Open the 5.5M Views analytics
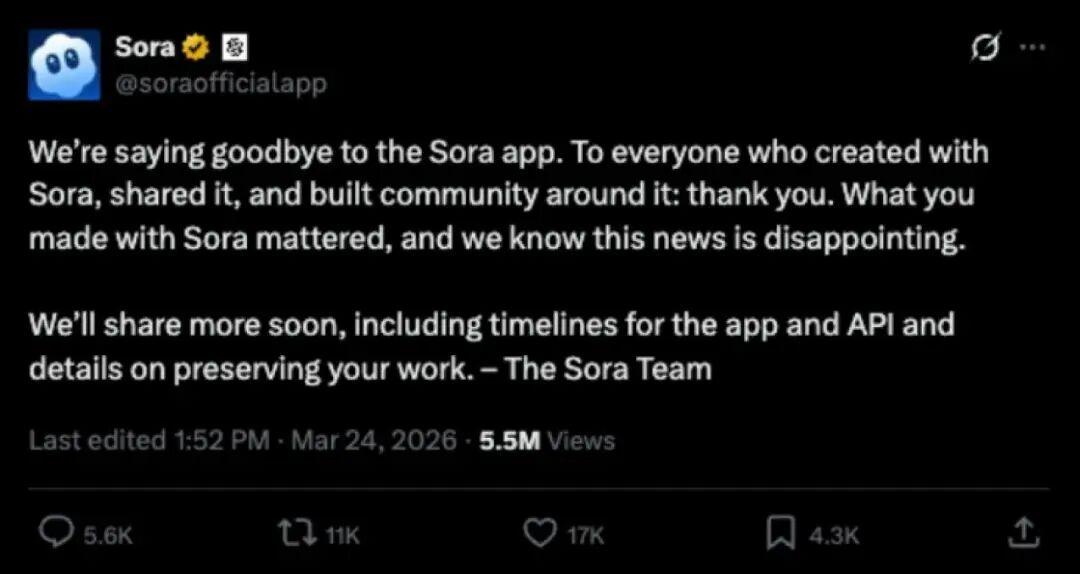 coord(547,440)
